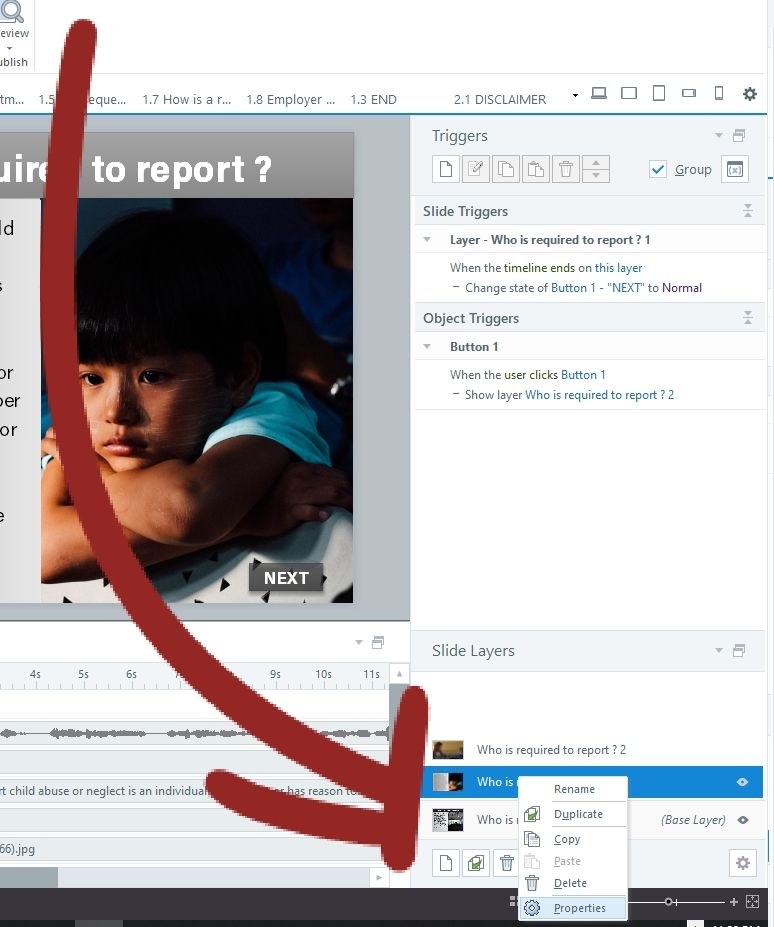Click the fit-to-window zoom icon
The width and height of the screenshot is (774, 927).
[x=752, y=902]
